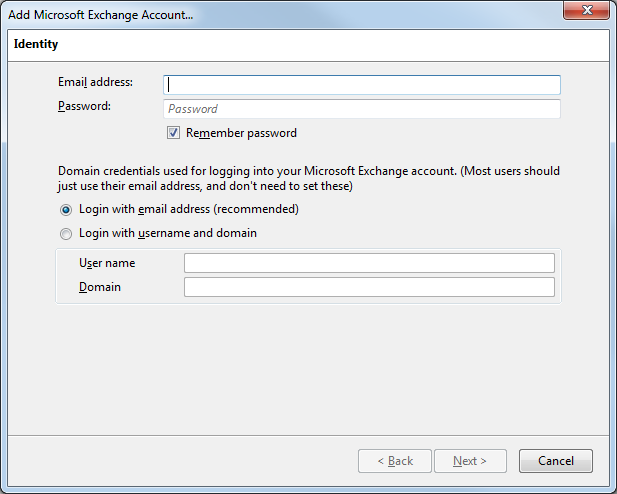Focus the Password text box

pyautogui.click(x=362, y=109)
